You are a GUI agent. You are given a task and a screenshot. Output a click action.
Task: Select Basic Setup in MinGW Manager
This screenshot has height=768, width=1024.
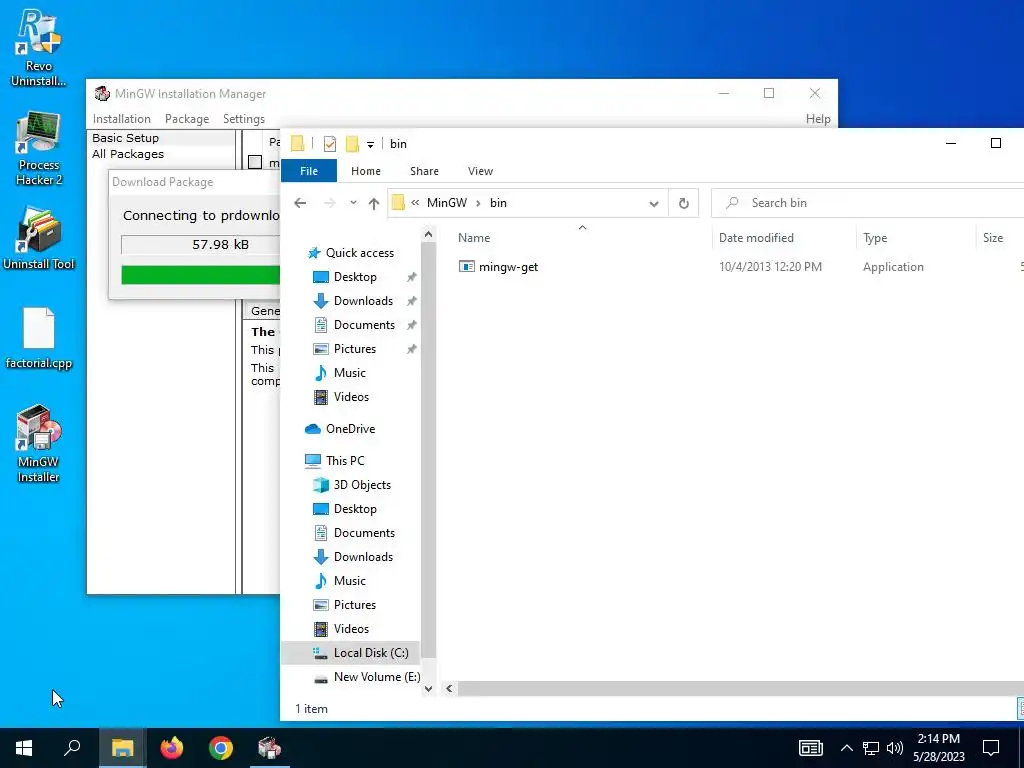[x=125, y=138]
